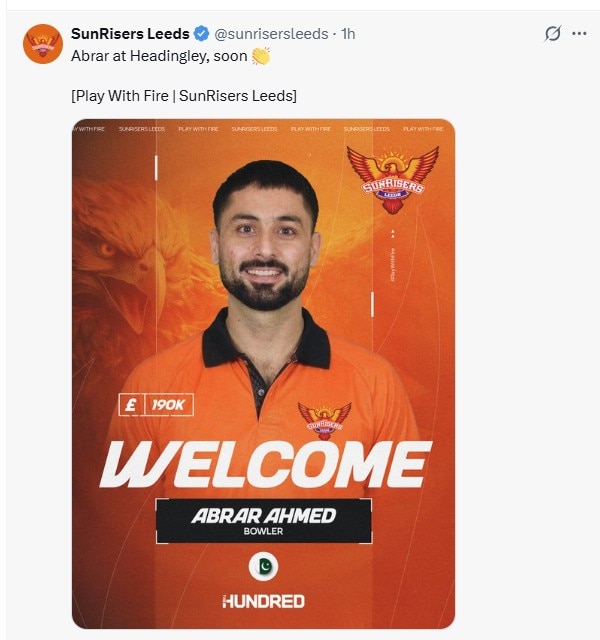Image resolution: width=600 pixels, height=640 pixels.
Task: Click the ABRAR AHMED name plate
Action: coord(264,521)
